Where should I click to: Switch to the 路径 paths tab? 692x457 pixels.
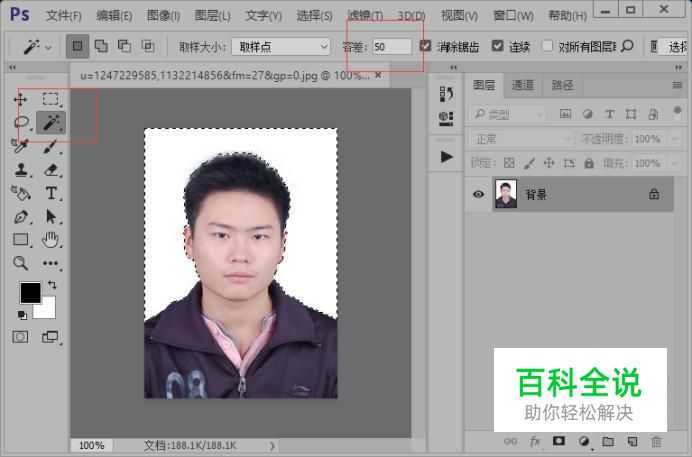tap(562, 85)
